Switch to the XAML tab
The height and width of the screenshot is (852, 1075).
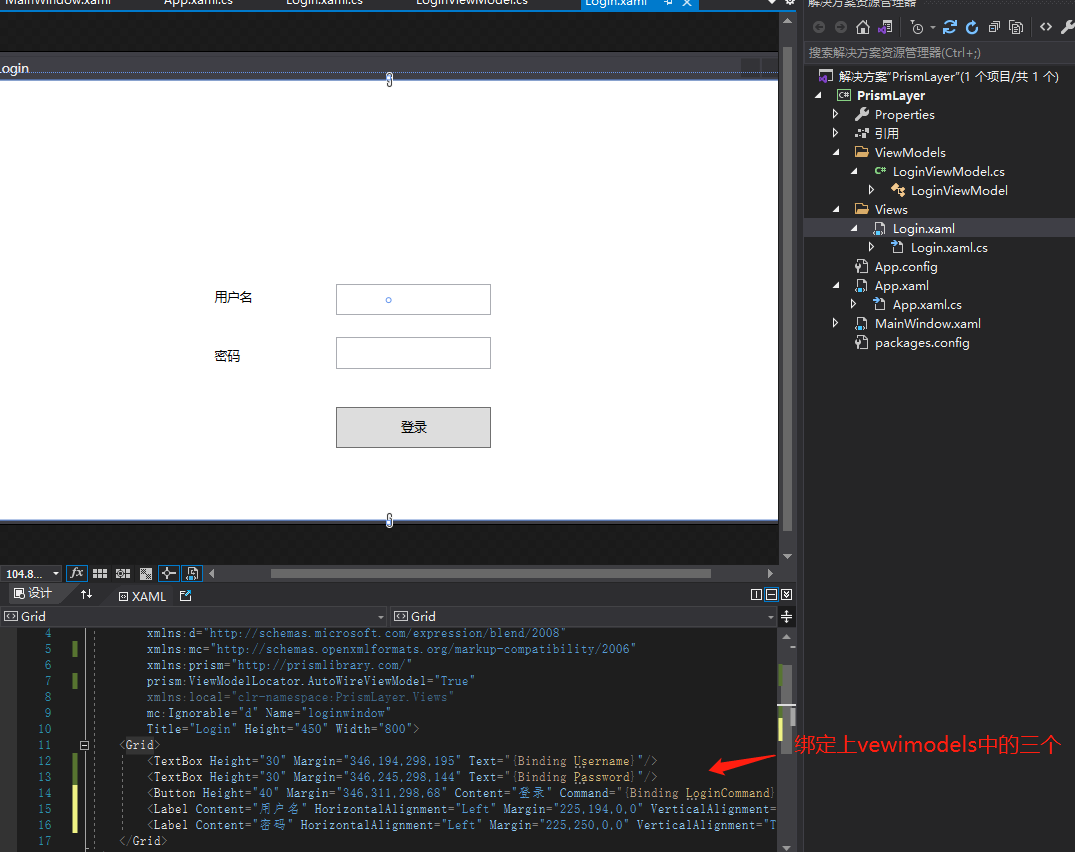pos(142,596)
